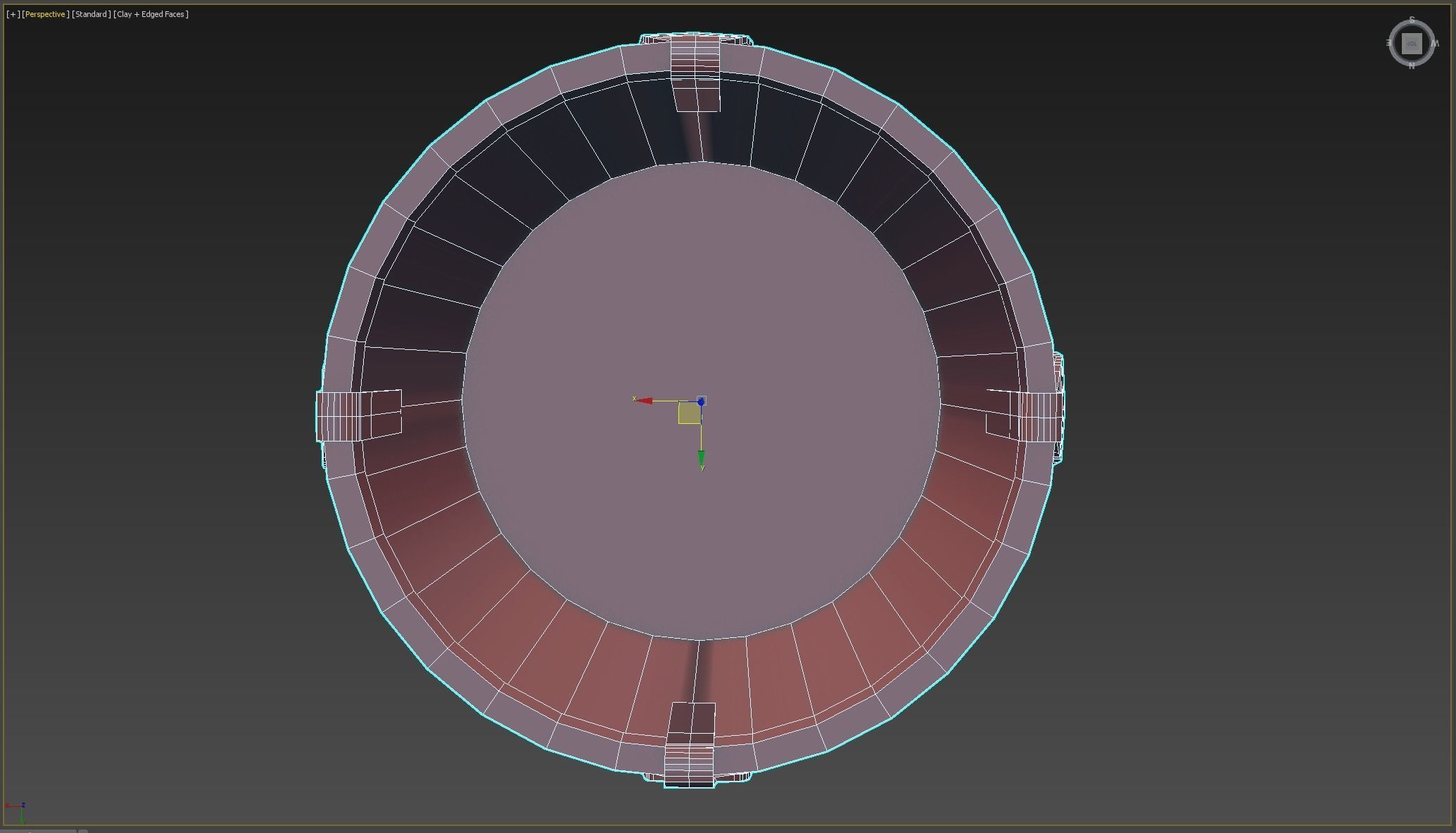Open the Perspective point-of-view menu
1456x833 pixels.
click(45, 14)
